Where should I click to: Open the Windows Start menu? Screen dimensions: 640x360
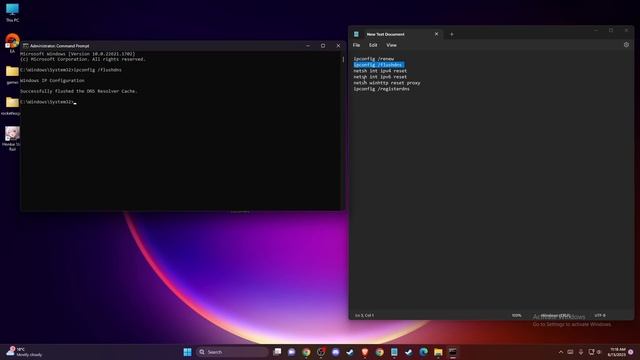[x=187, y=352]
